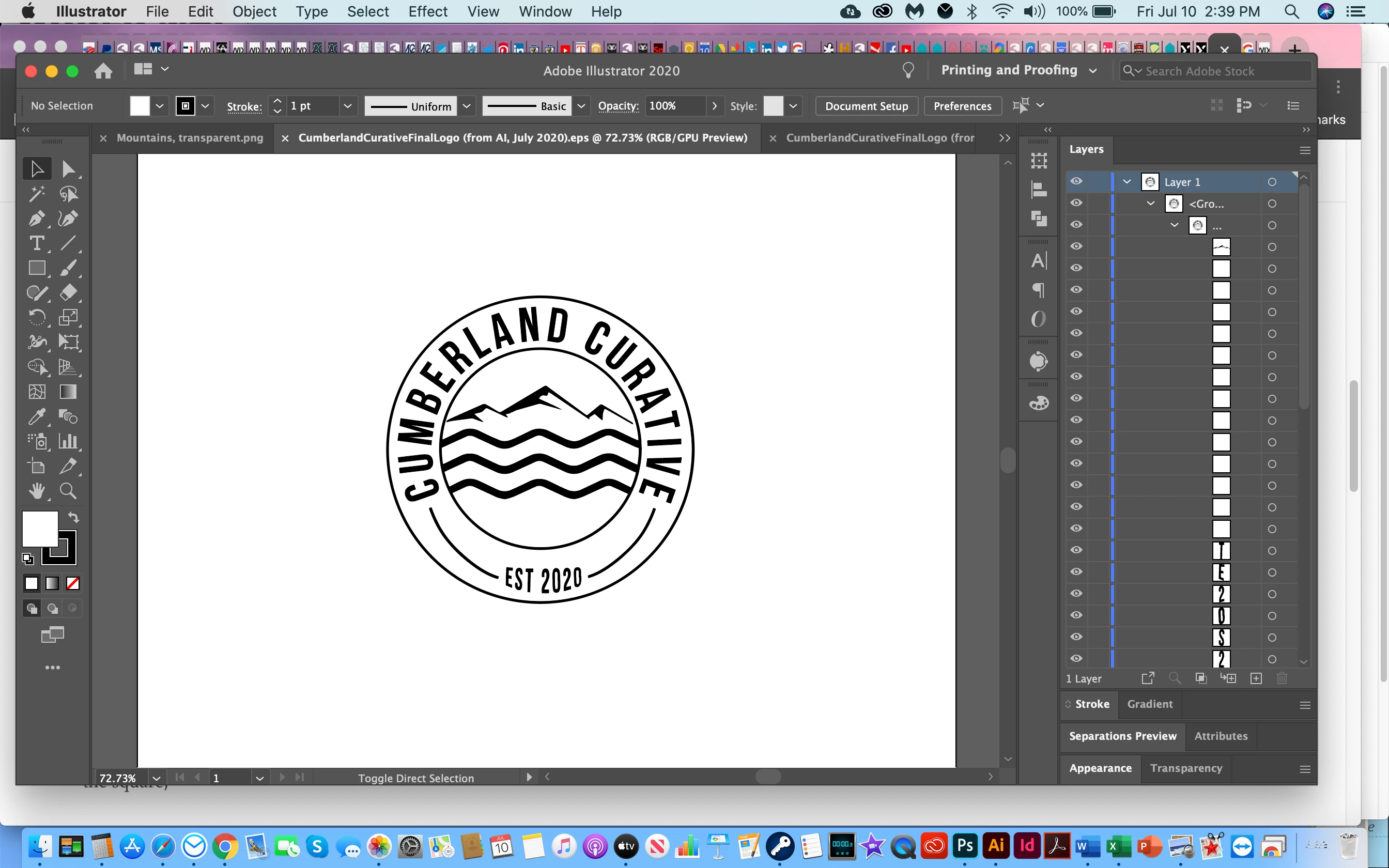
Task: Click Create New Layer icon in Layers panel
Action: click(x=1256, y=678)
